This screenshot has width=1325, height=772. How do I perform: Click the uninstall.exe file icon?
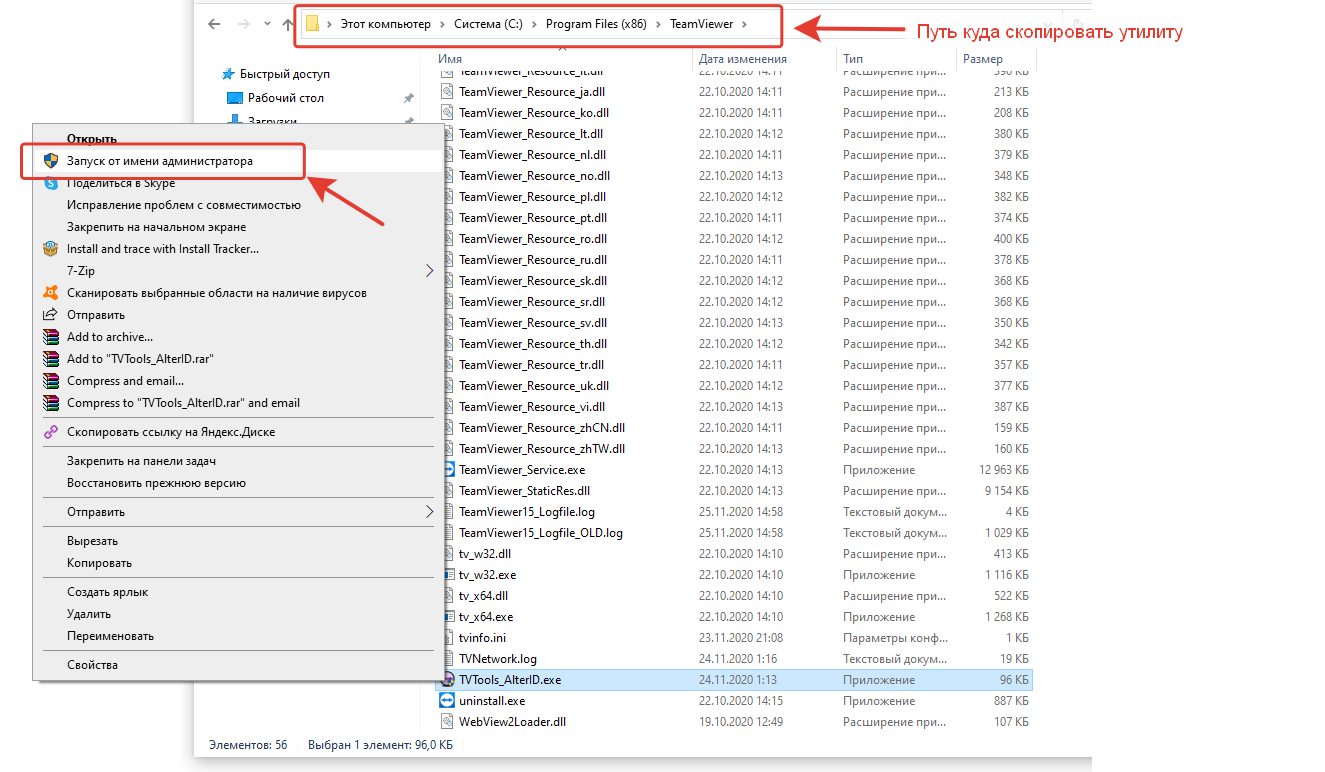[x=448, y=701]
